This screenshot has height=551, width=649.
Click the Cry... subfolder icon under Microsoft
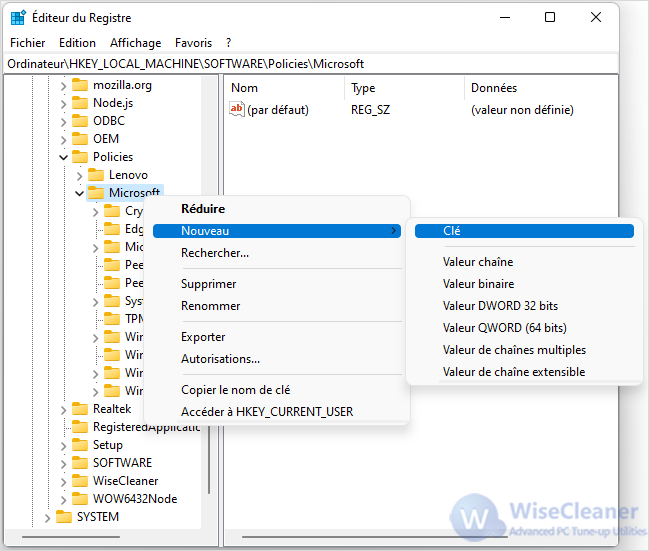(x=112, y=211)
